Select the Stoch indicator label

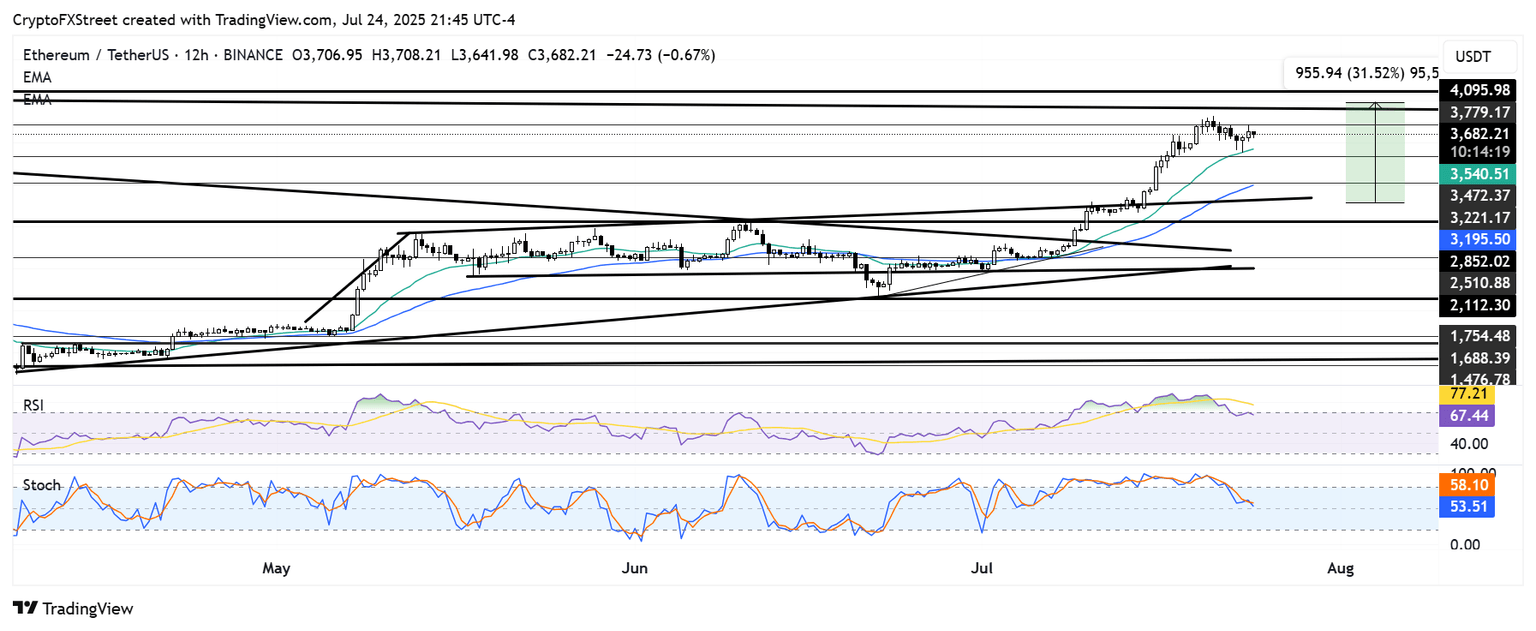(x=41, y=485)
